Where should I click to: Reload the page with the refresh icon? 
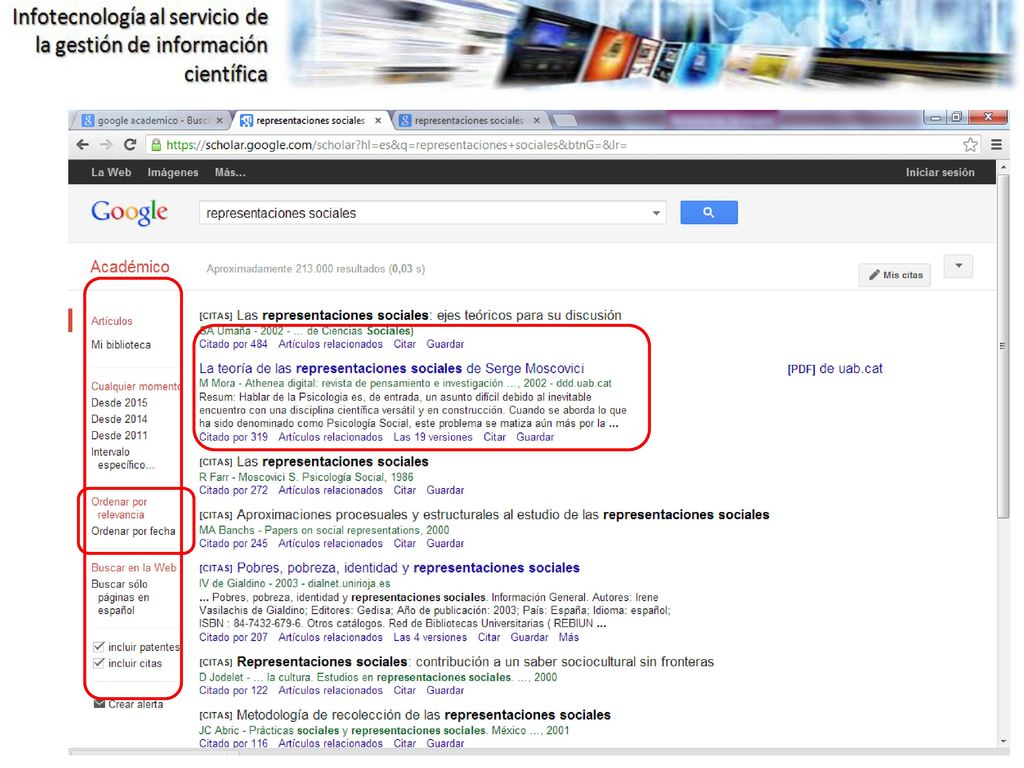pos(130,145)
